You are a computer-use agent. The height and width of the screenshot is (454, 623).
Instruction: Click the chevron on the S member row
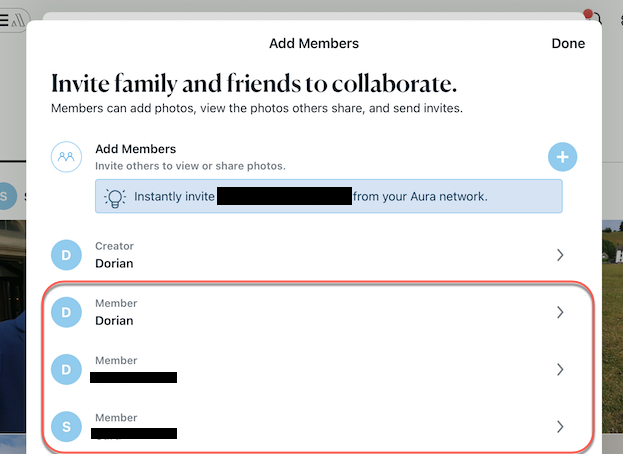560,427
